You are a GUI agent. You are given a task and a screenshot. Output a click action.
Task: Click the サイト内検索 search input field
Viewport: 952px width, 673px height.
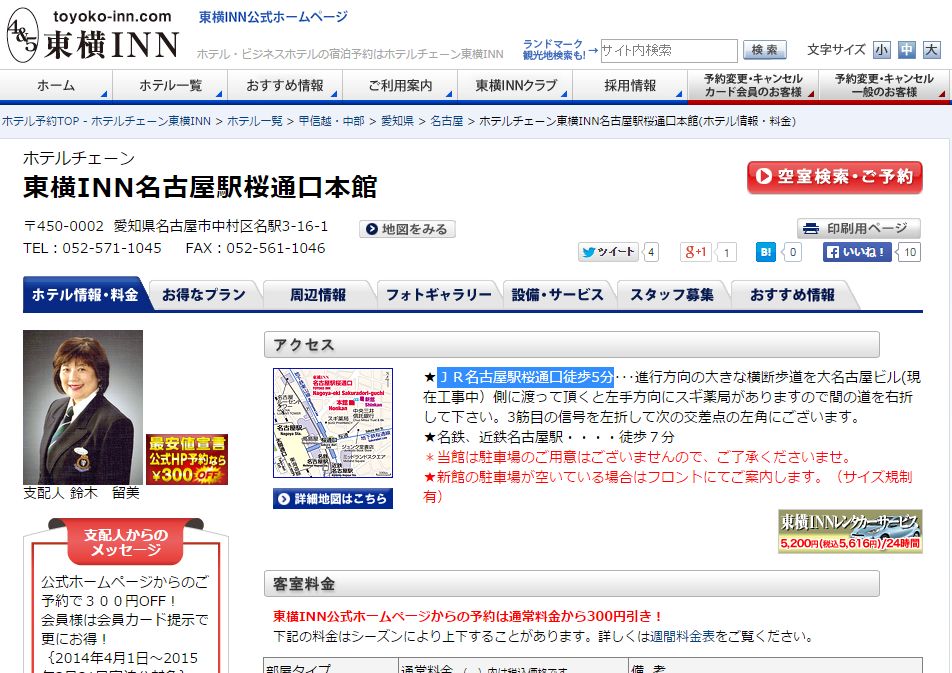point(669,50)
